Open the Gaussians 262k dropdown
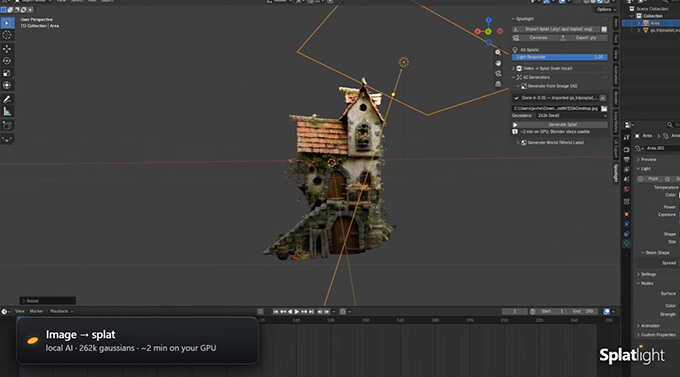The height and width of the screenshot is (377, 680). tap(572, 116)
